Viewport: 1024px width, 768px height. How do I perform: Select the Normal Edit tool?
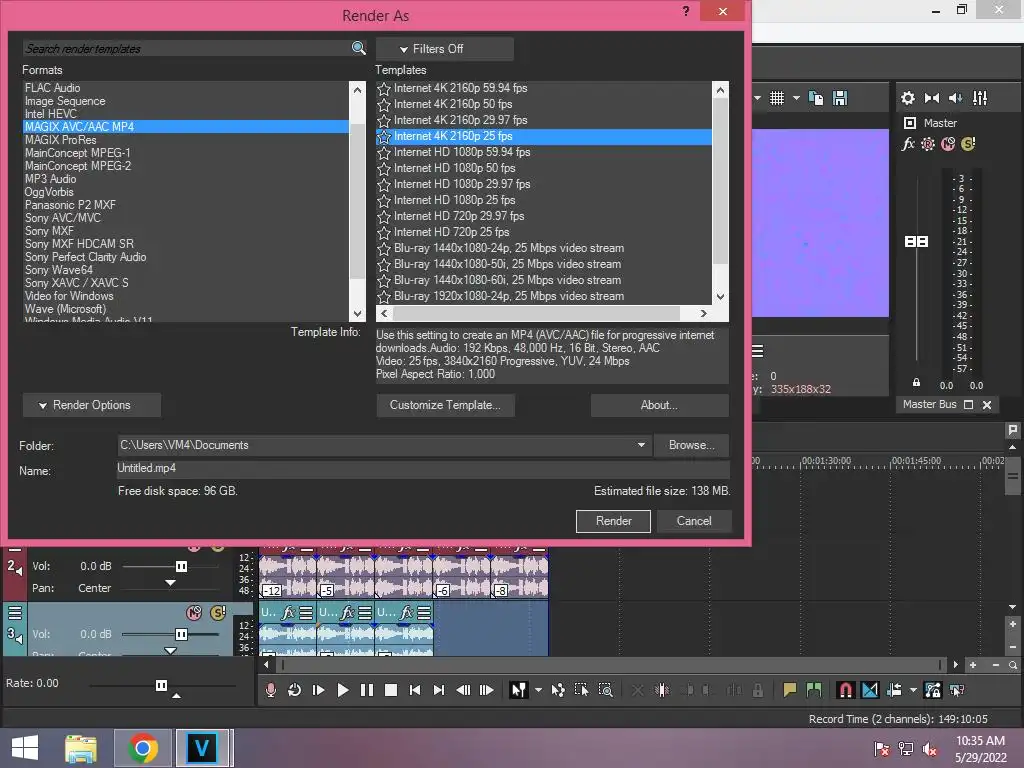(519, 690)
